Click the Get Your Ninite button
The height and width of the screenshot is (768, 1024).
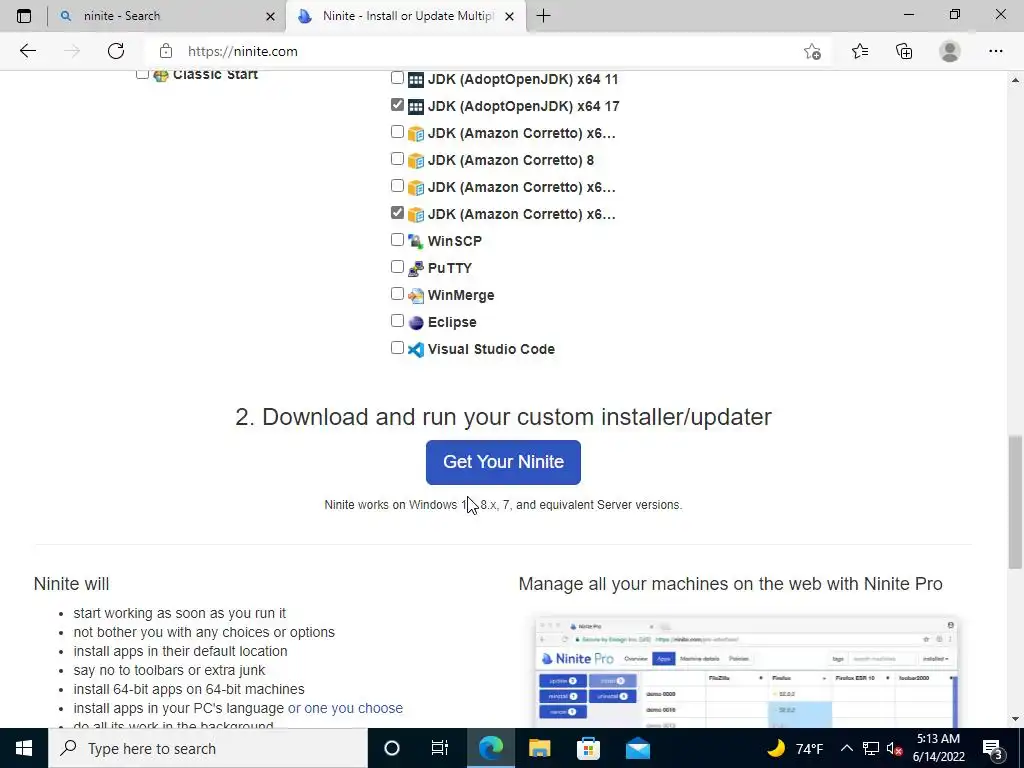click(503, 462)
